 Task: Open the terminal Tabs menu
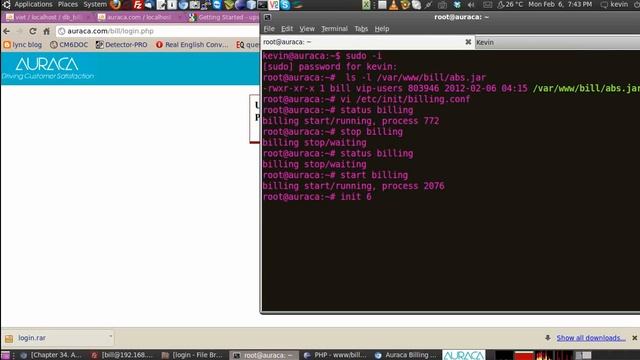point(361,29)
